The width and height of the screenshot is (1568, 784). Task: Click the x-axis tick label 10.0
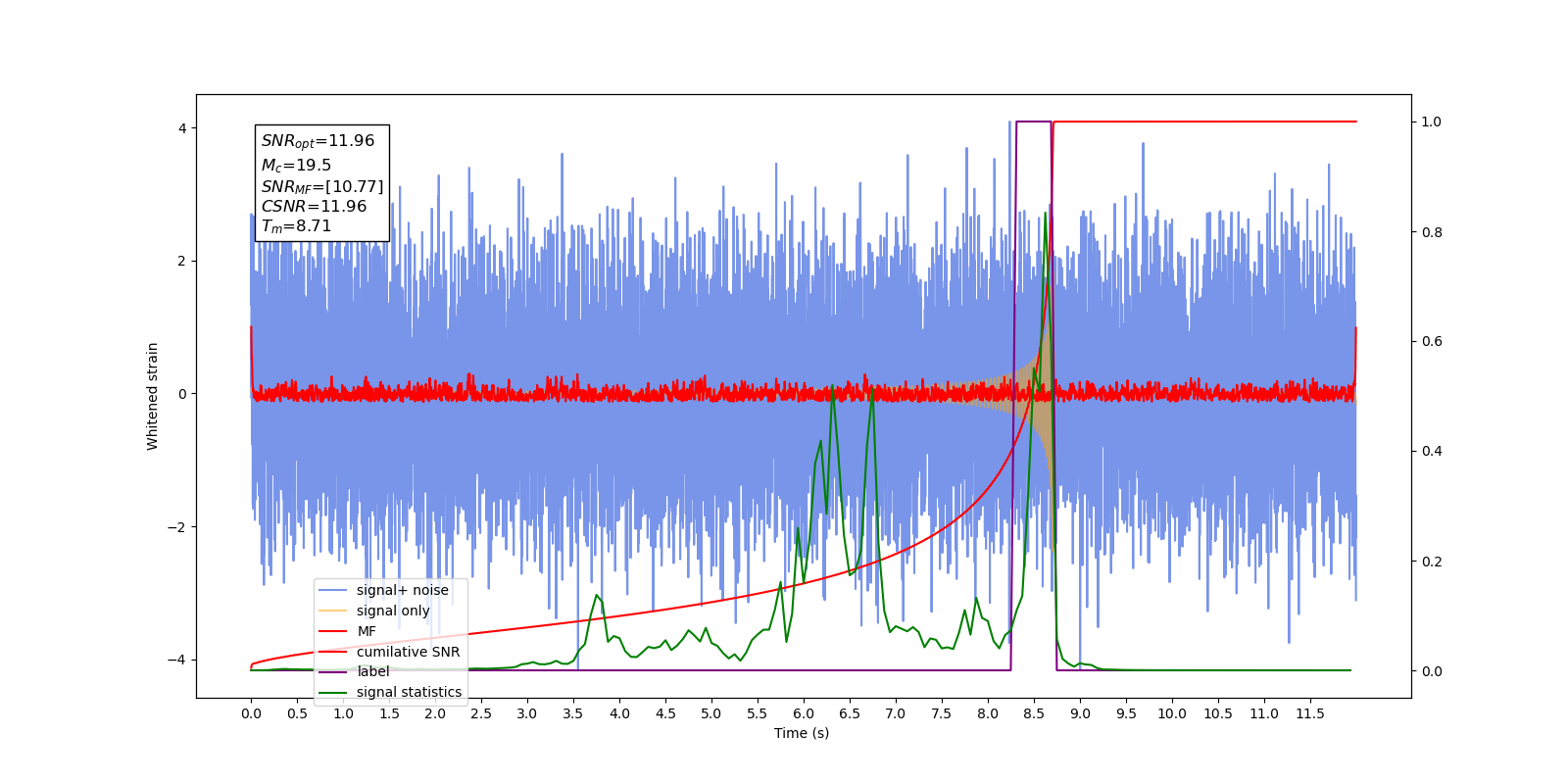coord(1172,713)
